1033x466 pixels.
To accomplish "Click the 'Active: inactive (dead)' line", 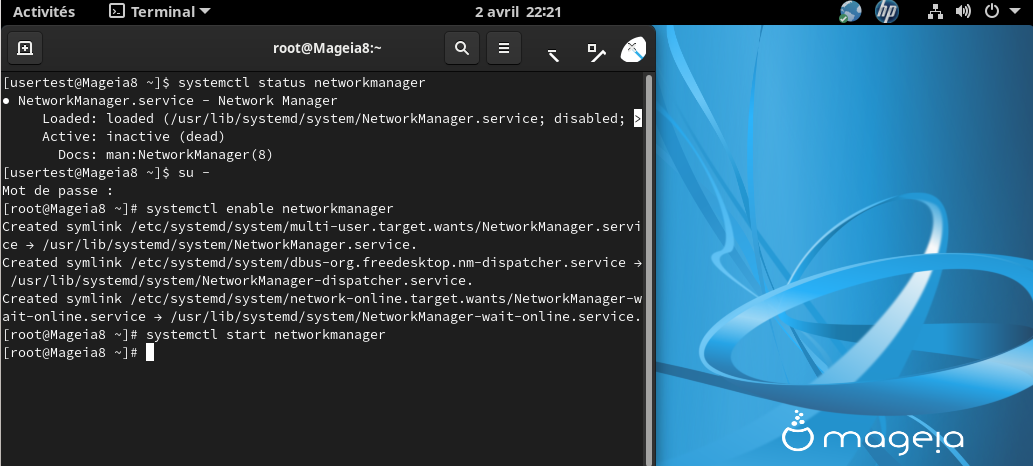I will tap(134, 137).
